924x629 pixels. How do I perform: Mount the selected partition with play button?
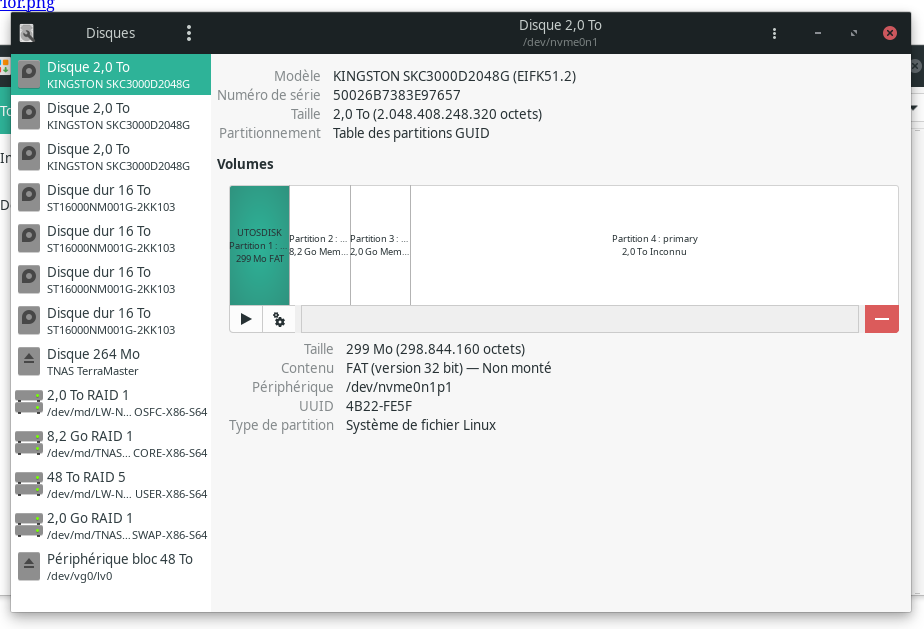point(246,319)
